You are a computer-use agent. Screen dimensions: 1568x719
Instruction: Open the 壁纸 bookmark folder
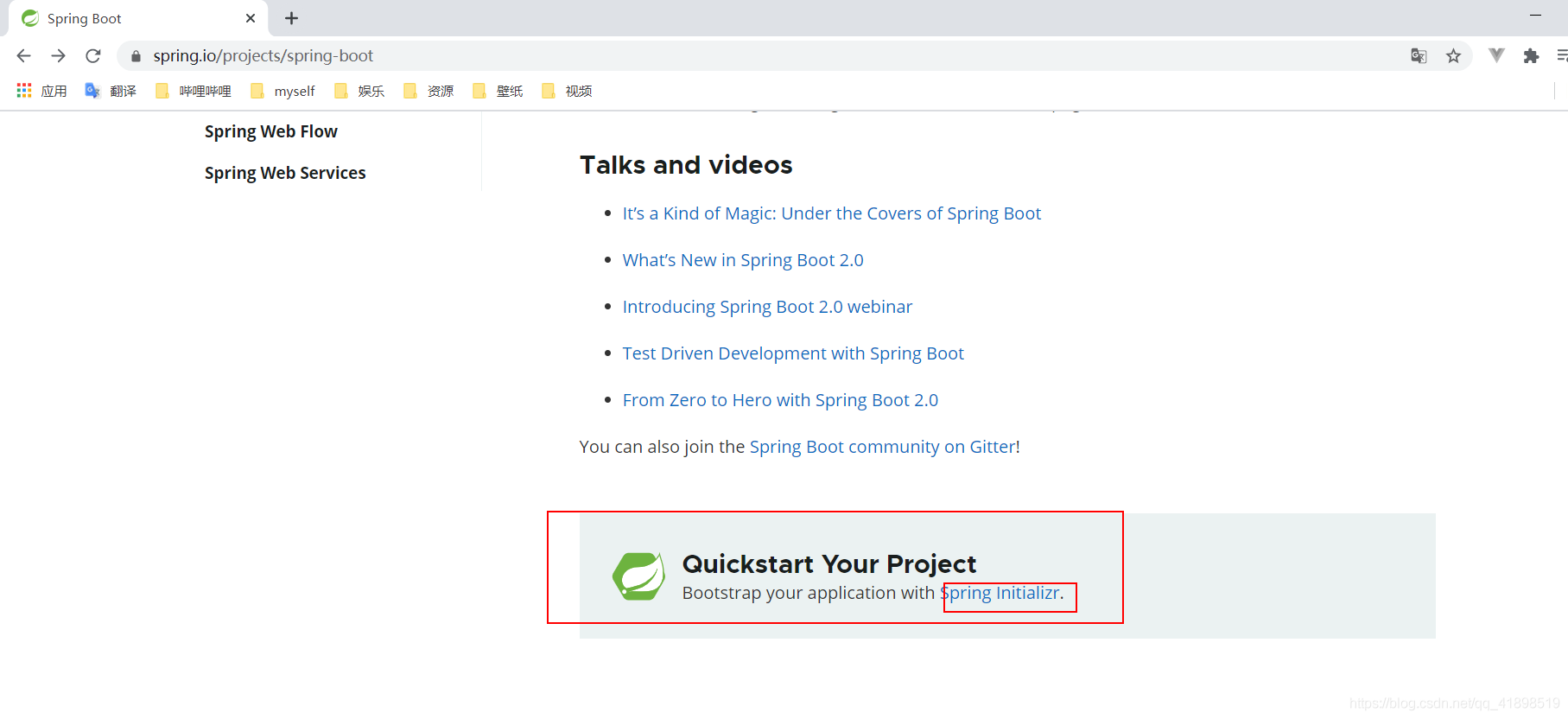(498, 91)
